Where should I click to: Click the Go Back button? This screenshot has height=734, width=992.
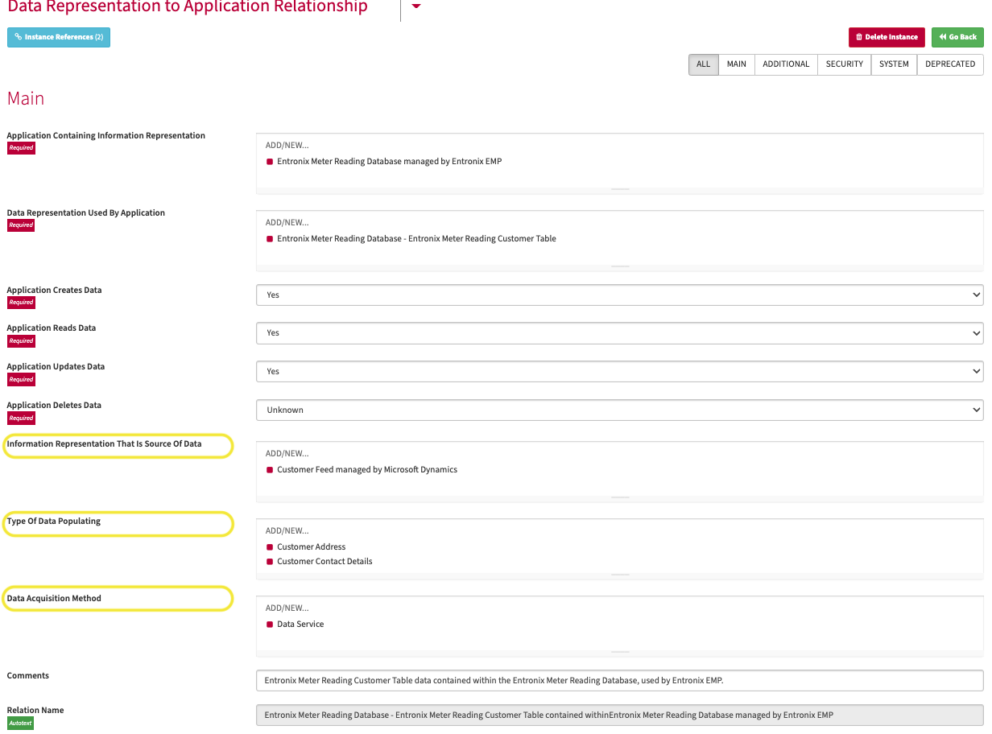click(957, 37)
